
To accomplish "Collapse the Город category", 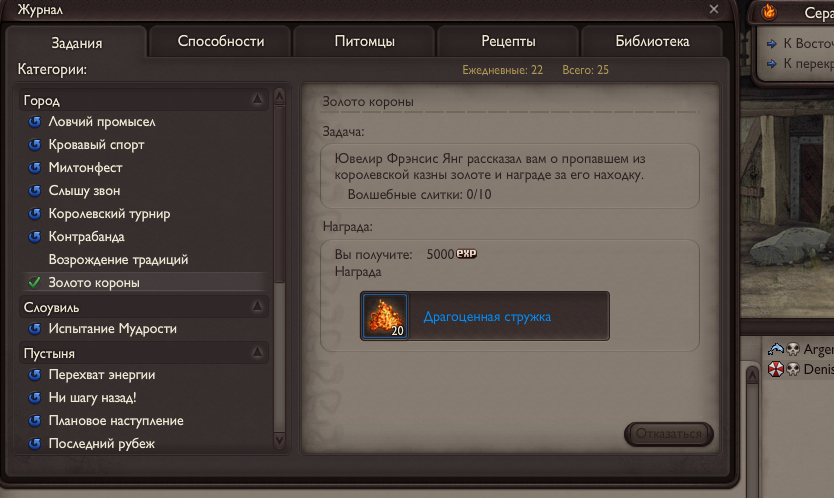I will pos(257,99).
